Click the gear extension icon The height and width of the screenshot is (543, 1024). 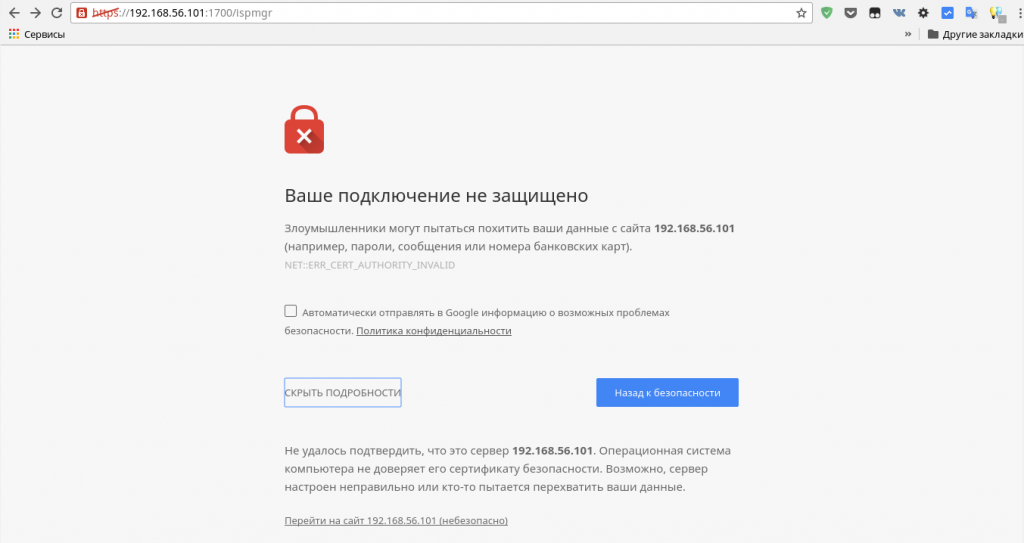click(923, 14)
